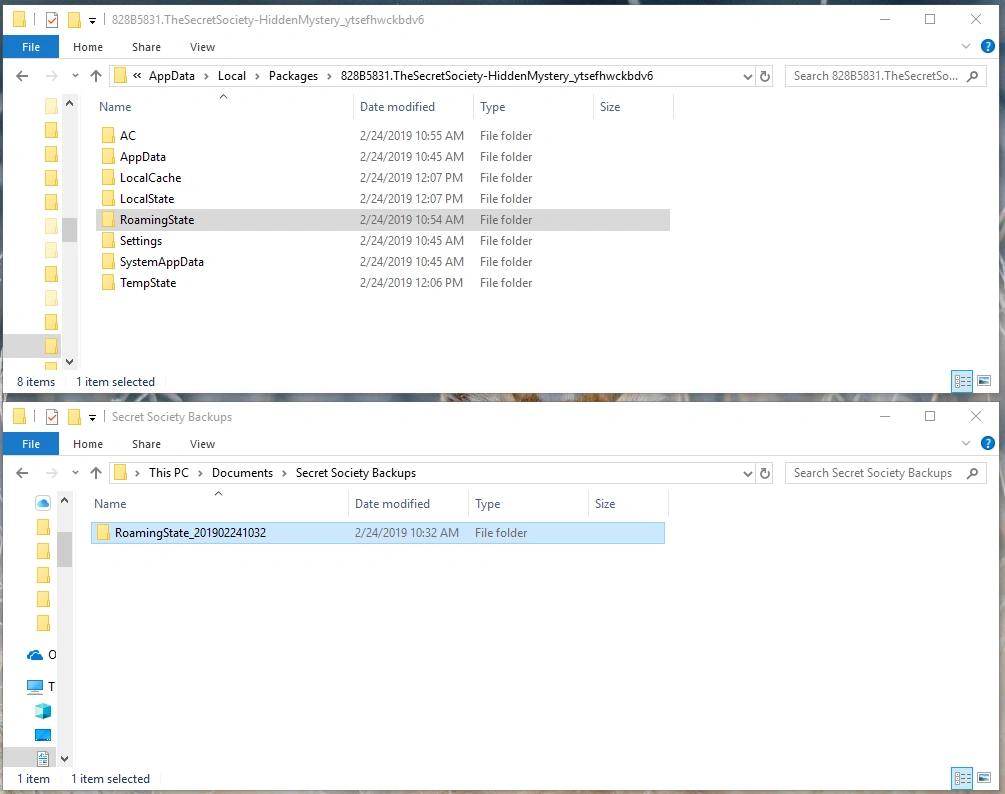Switch to Large icons view in Backups window
1005x794 pixels.
pos(984,779)
